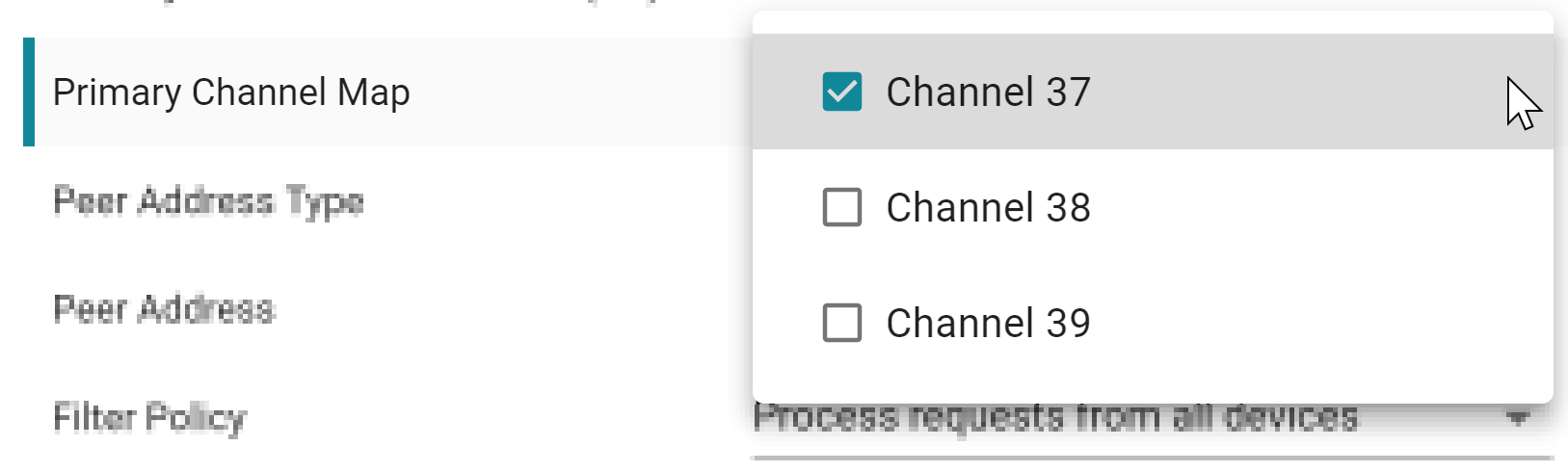Click blank area right of Primary Channel Map
Viewport: 1568px width, 472px height.
(x=578, y=92)
